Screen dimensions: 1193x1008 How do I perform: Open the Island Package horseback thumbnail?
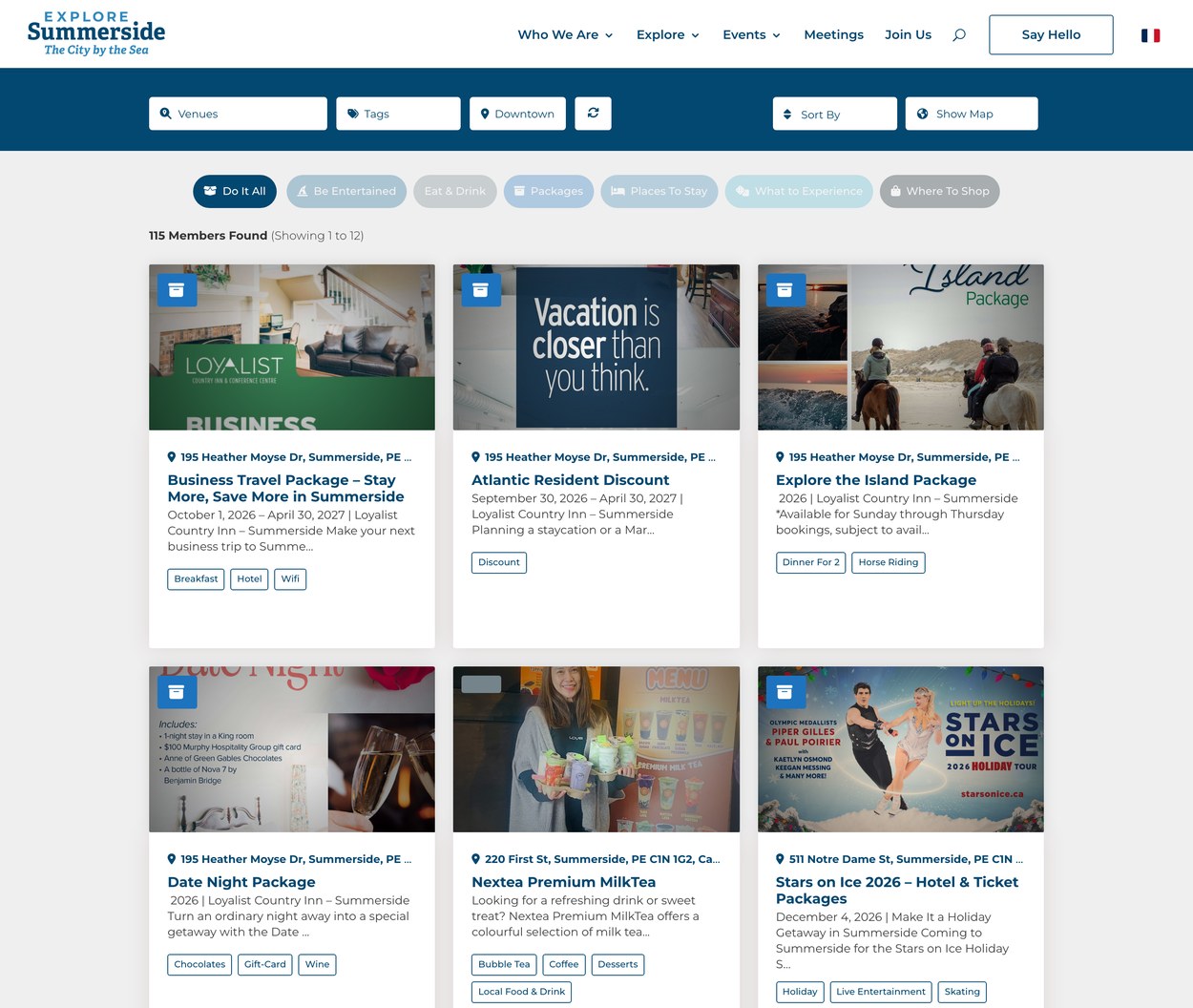[900, 347]
